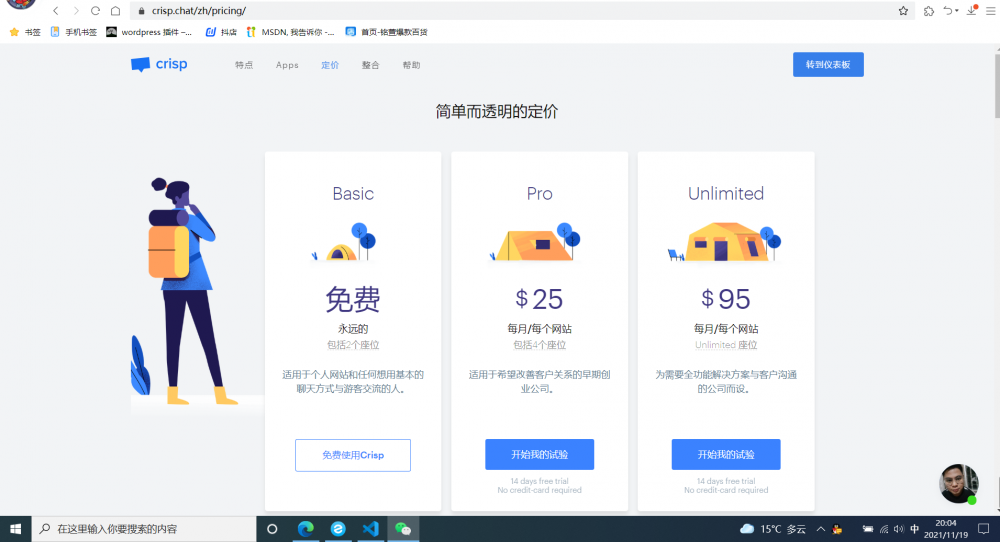Start the Pro plan trial button
Viewport: 1000px width, 542px height.
click(540, 455)
